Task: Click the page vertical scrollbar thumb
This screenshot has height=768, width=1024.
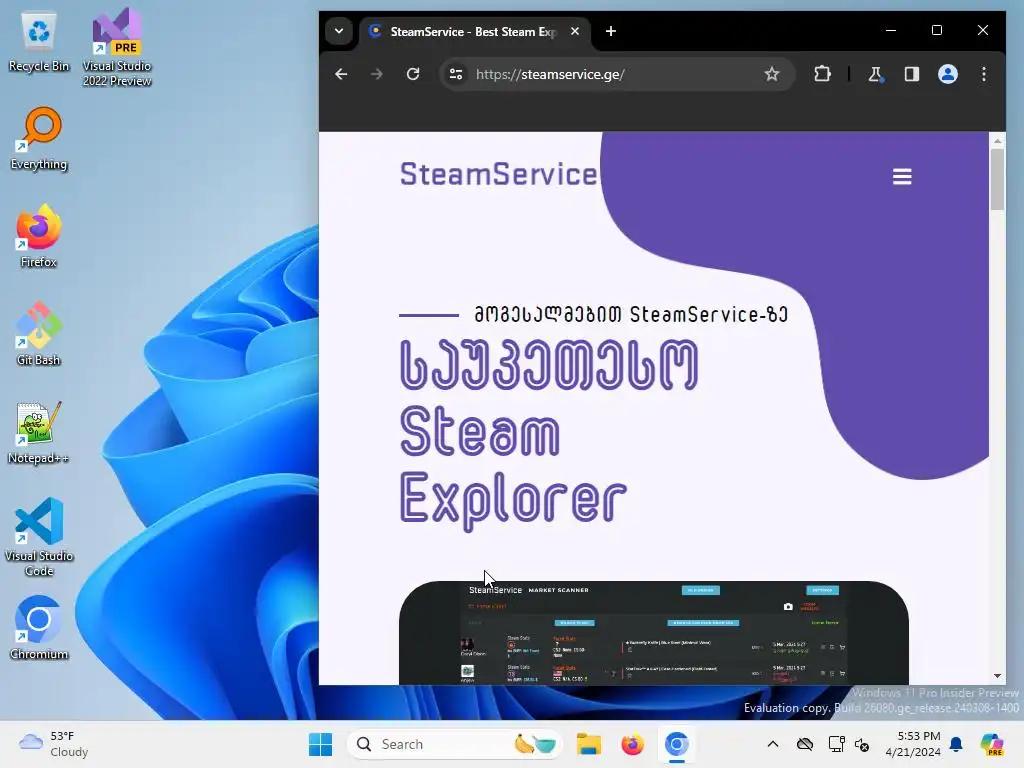Action: [997, 180]
